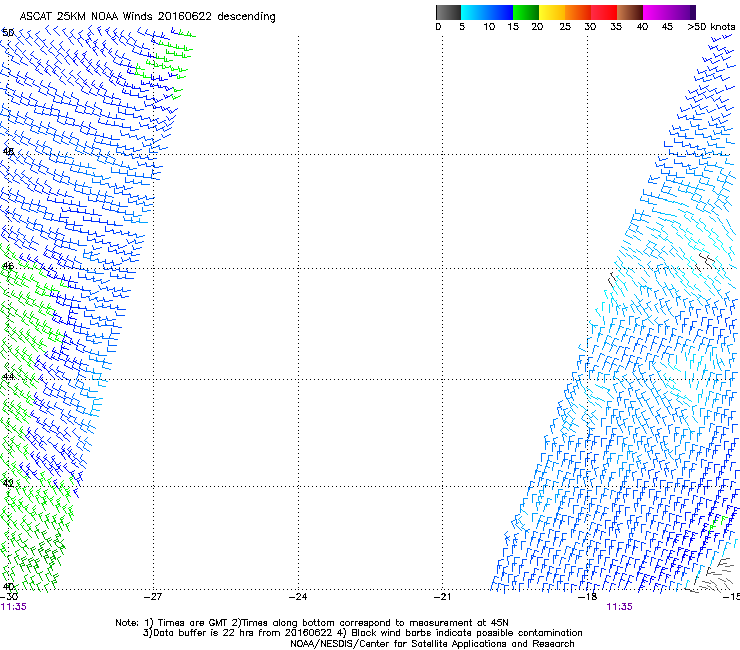Click the '5' label under the color bar
The image size is (740, 650).
(462, 27)
